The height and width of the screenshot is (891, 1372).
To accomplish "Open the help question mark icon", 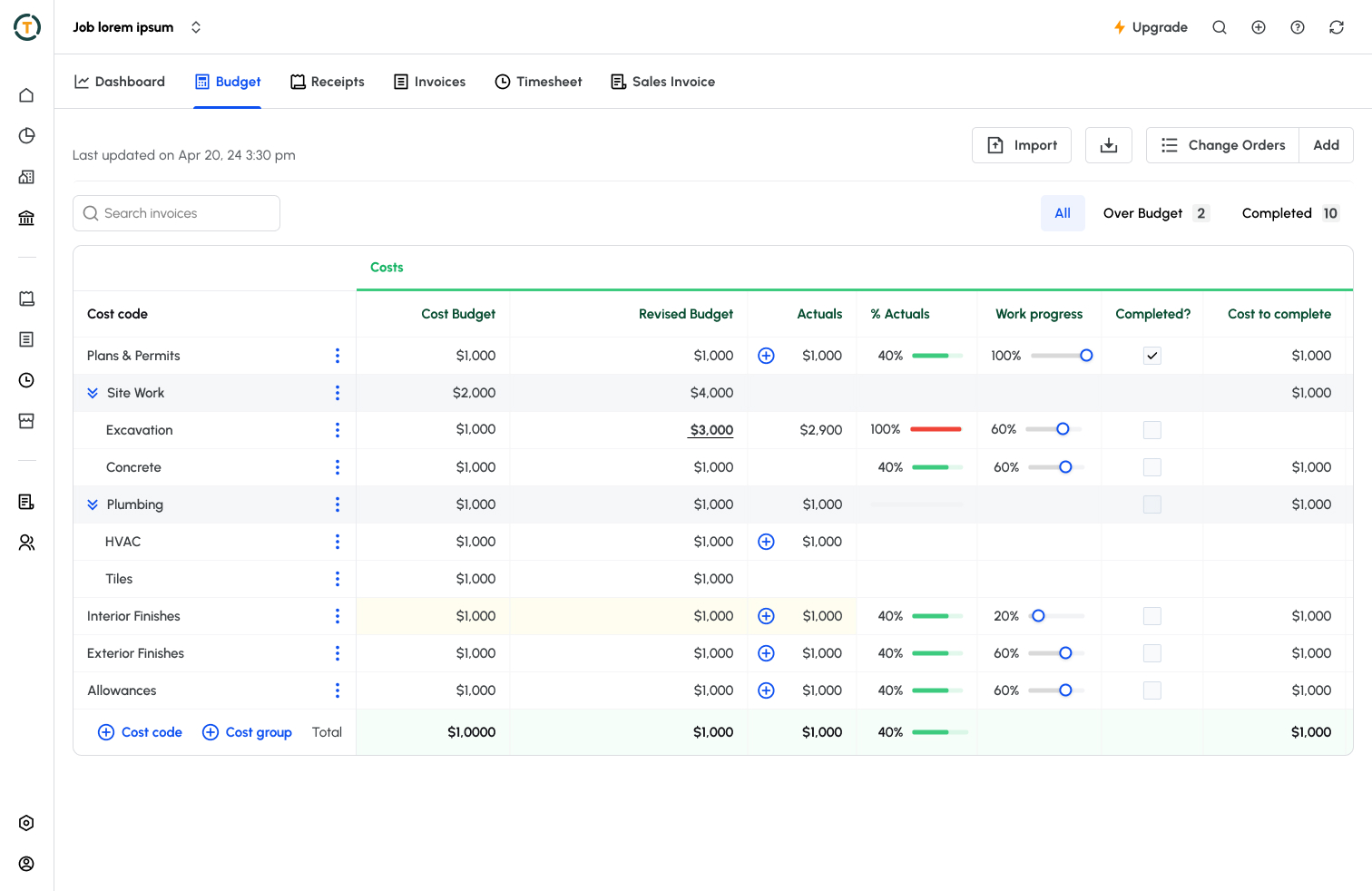I will (x=1298, y=27).
